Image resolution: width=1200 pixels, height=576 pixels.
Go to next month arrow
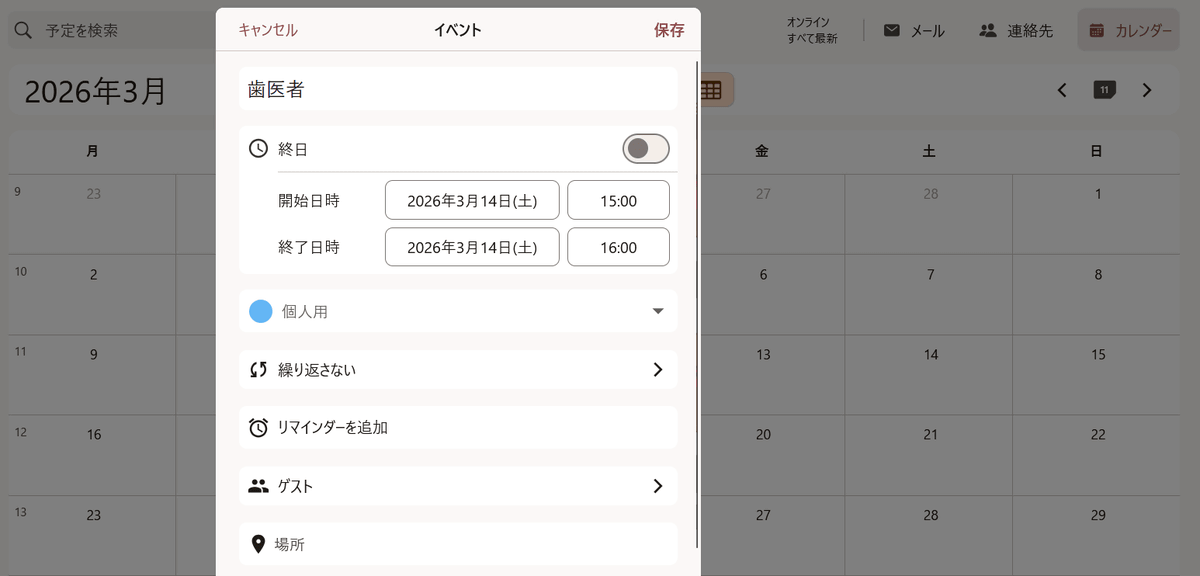click(x=1147, y=90)
